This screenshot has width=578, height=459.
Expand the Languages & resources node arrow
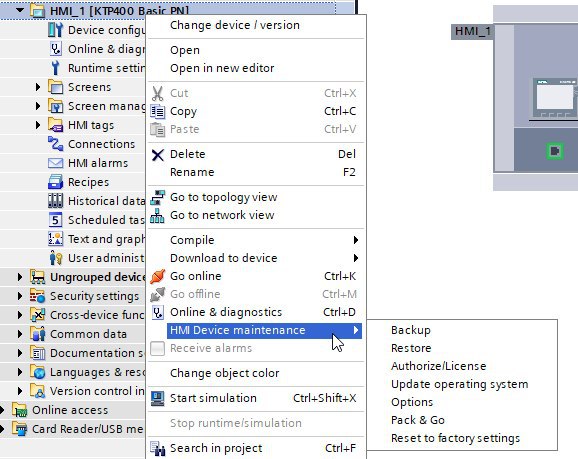(20, 372)
